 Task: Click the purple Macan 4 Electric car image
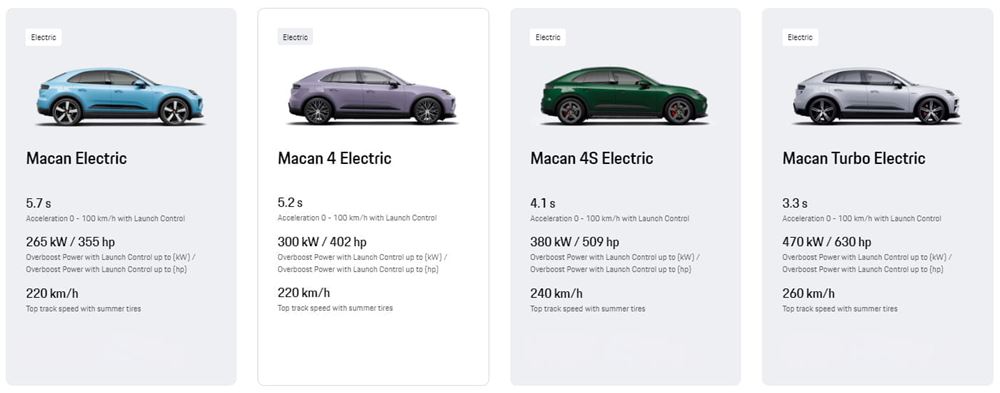(372, 96)
